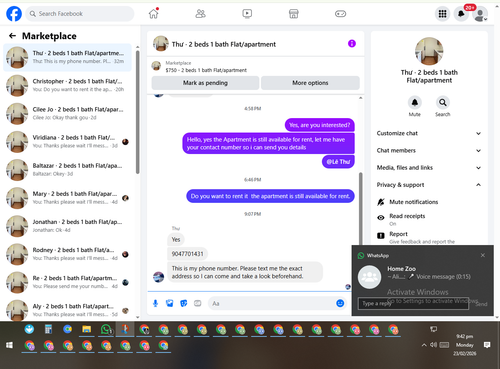Open the Thư conversation in list
This screenshot has width=500, height=369.
click(68, 57)
